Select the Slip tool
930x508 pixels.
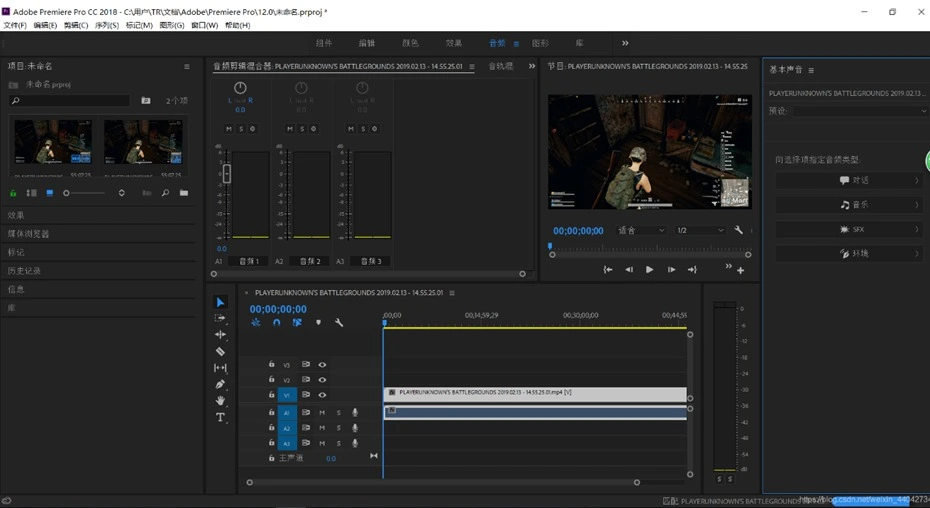(x=220, y=368)
